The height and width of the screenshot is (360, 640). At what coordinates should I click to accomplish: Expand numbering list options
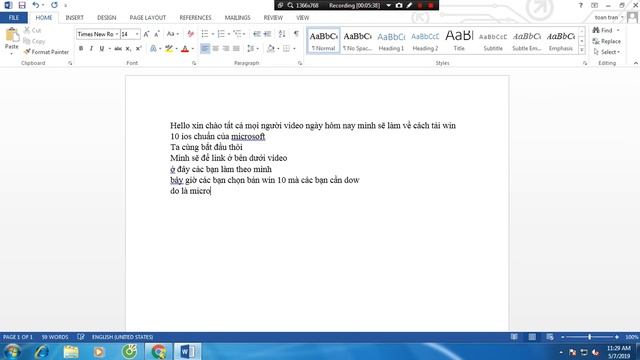229,34
